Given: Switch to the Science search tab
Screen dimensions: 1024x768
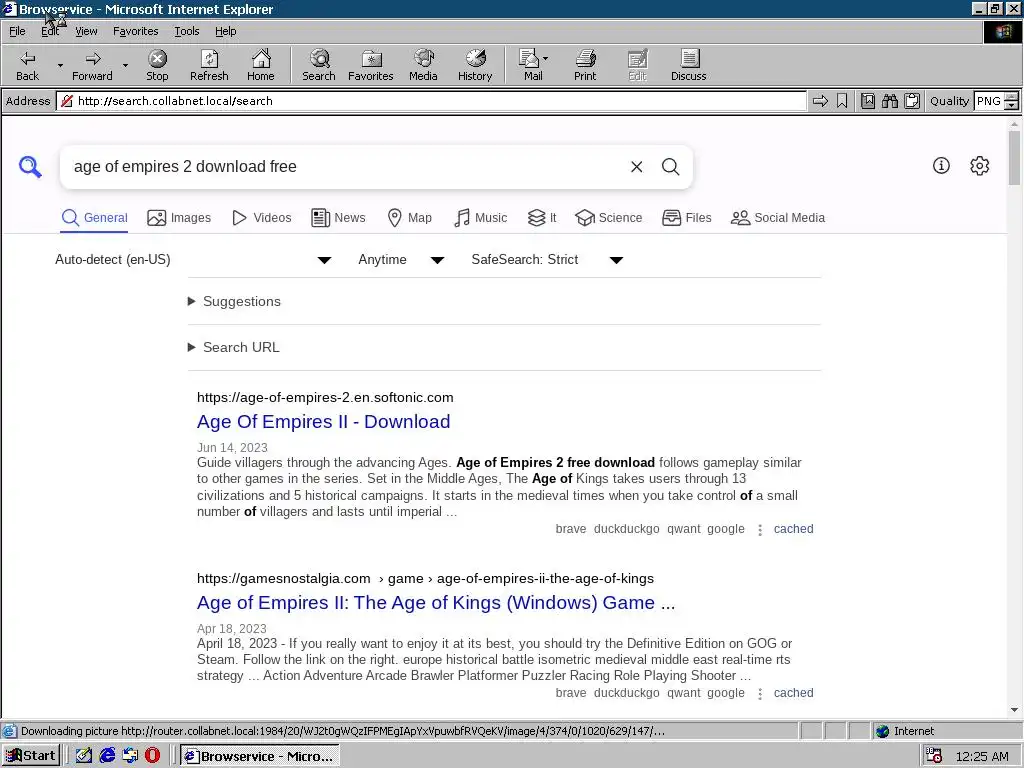Looking at the screenshot, I should coord(609,217).
